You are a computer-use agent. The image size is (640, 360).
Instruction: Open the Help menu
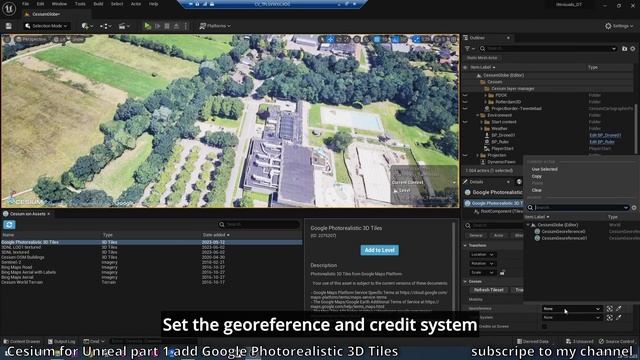click(x=153, y=4)
